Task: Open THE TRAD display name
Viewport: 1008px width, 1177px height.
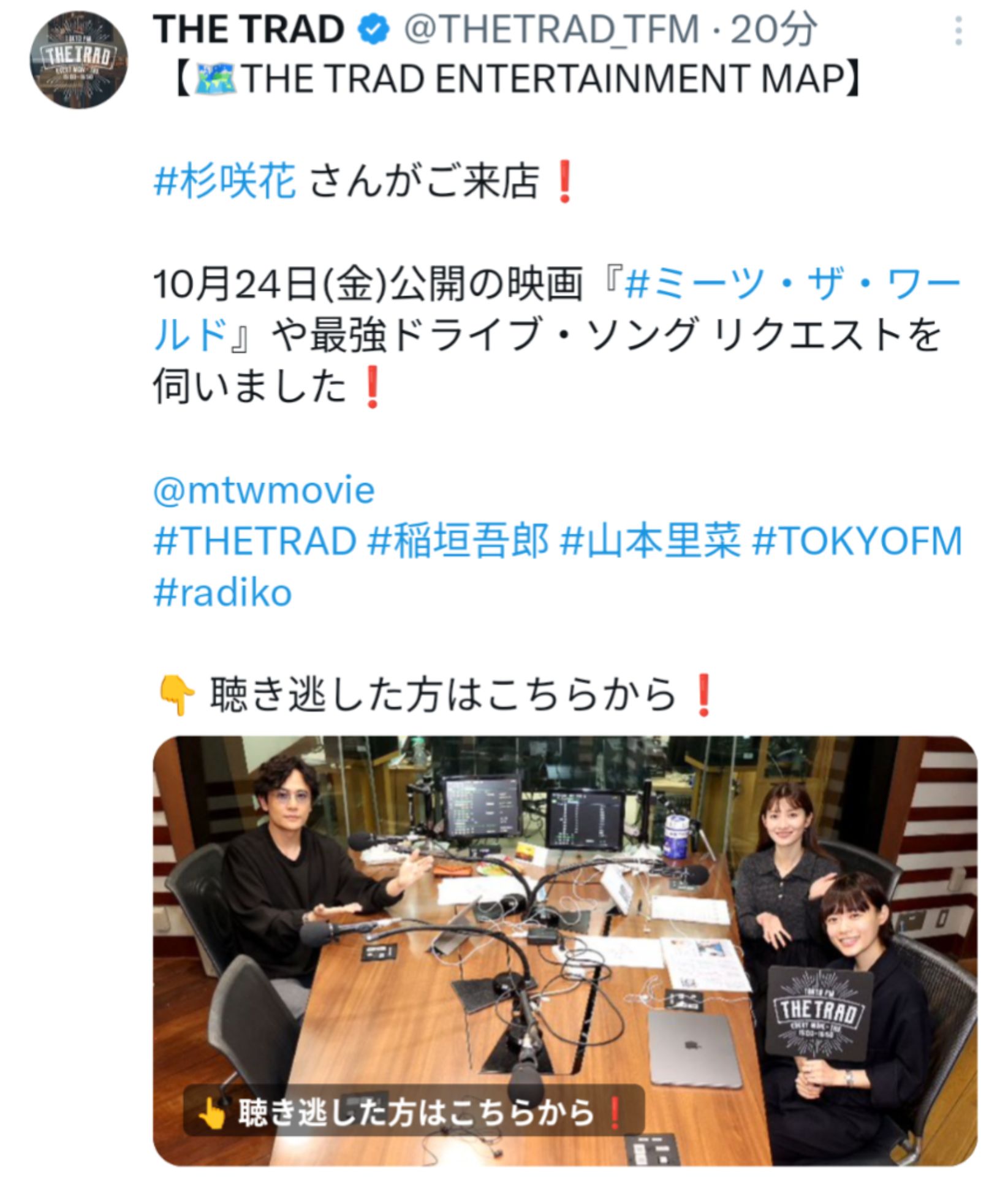Action: coord(248,29)
